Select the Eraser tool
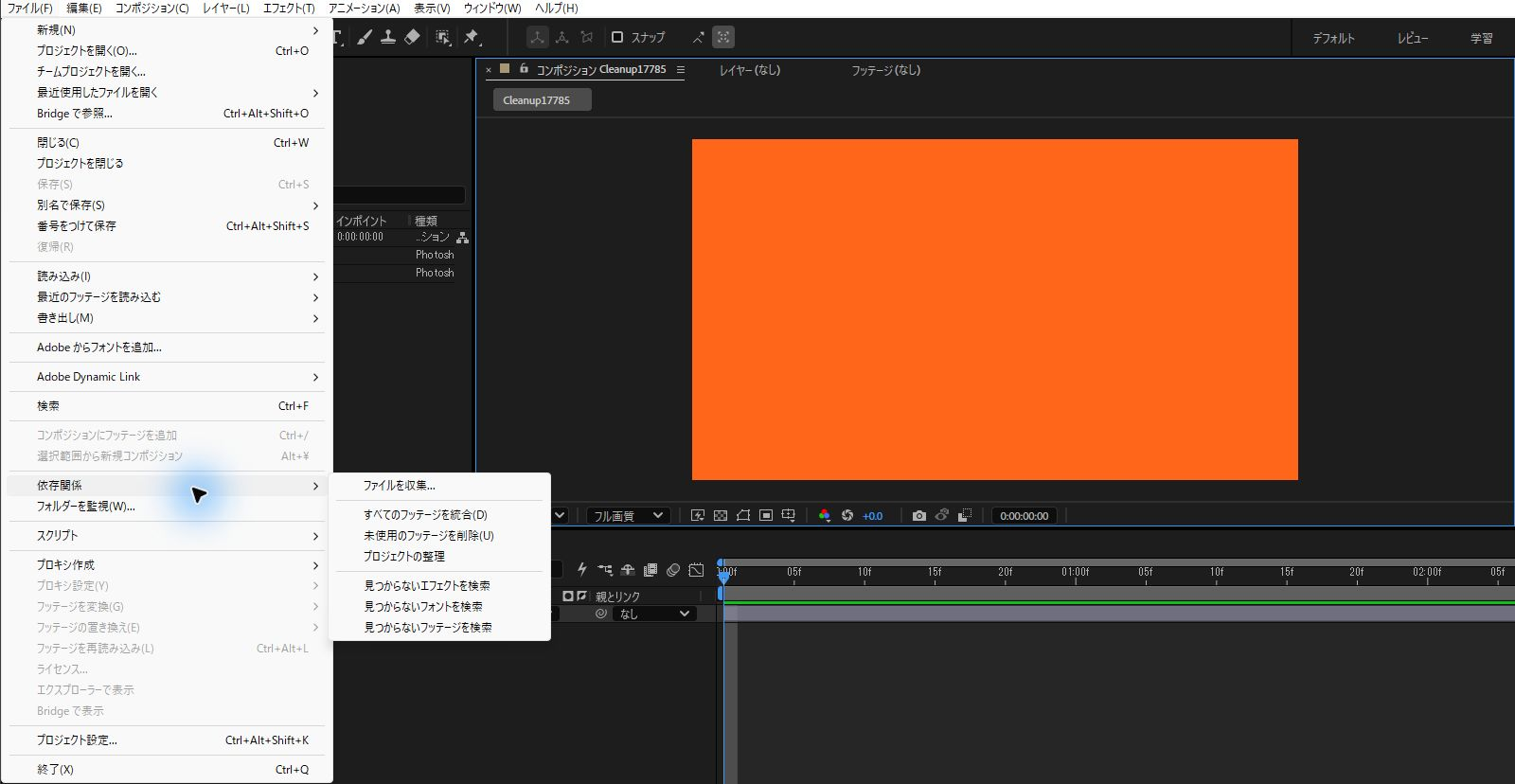The width and height of the screenshot is (1515, 784). click(412, 37)
